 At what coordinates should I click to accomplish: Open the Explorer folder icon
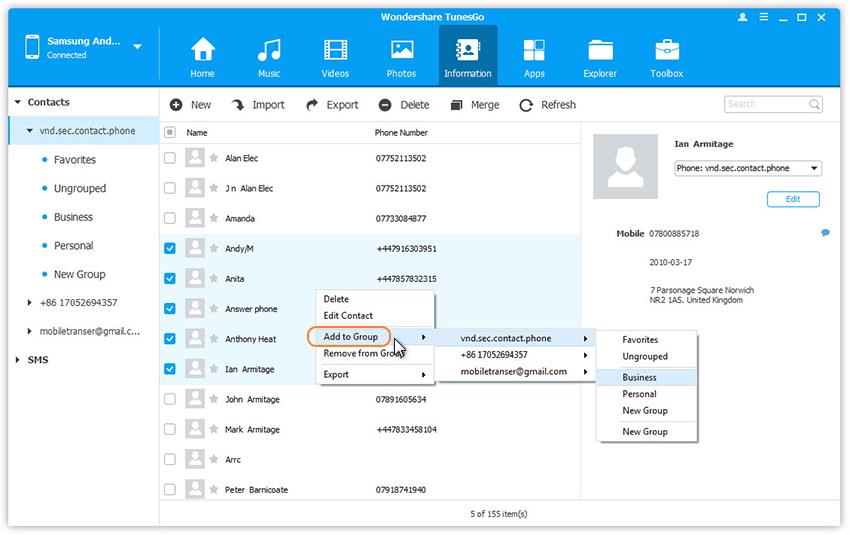tap(600, 50)
